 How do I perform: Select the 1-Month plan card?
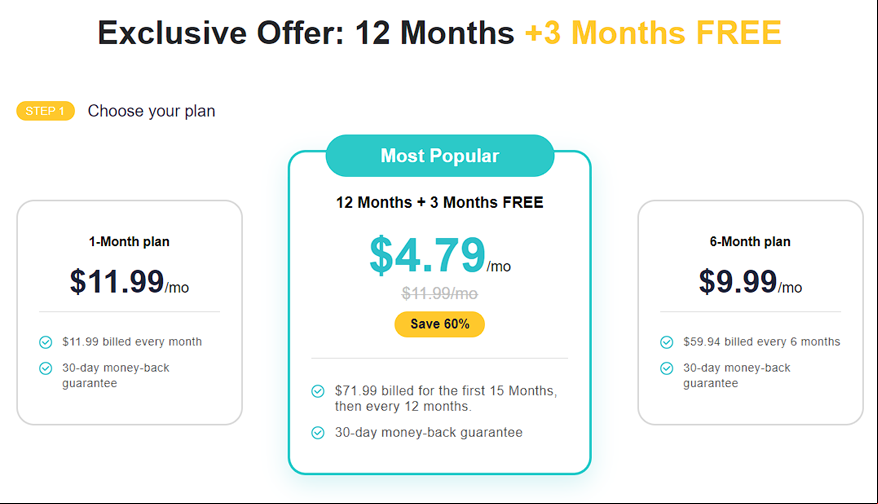coord(129,312)
